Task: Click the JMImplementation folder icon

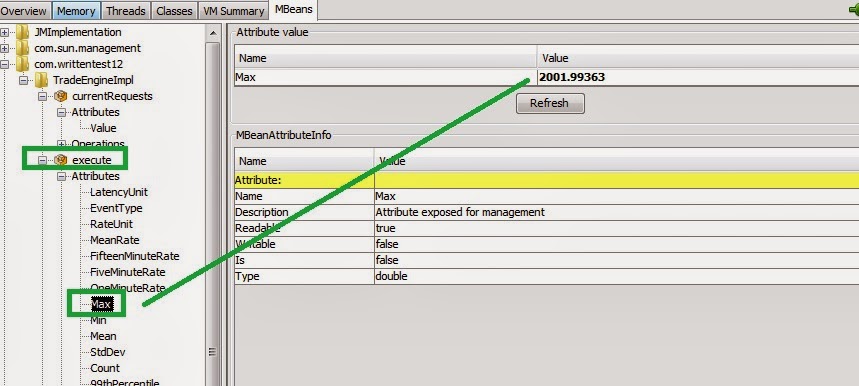Action: pos(22,32)
